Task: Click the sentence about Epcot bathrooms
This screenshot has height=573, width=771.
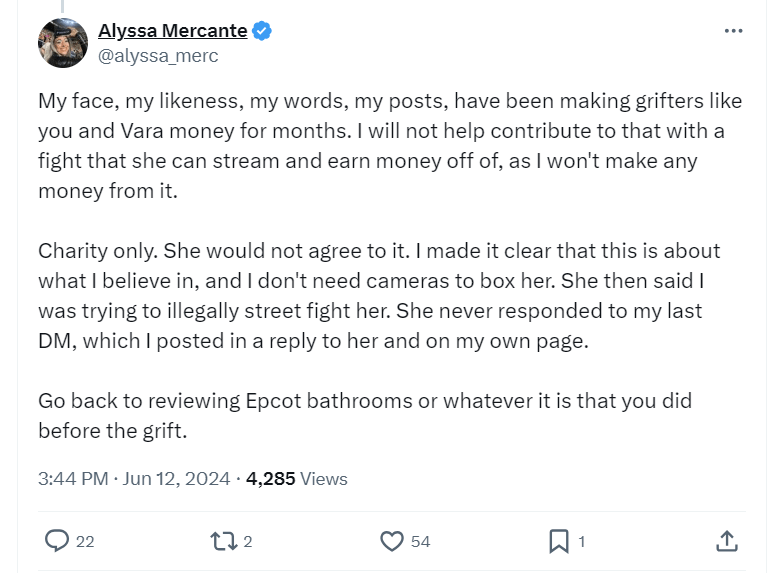Action: click(x=364, y=415)
